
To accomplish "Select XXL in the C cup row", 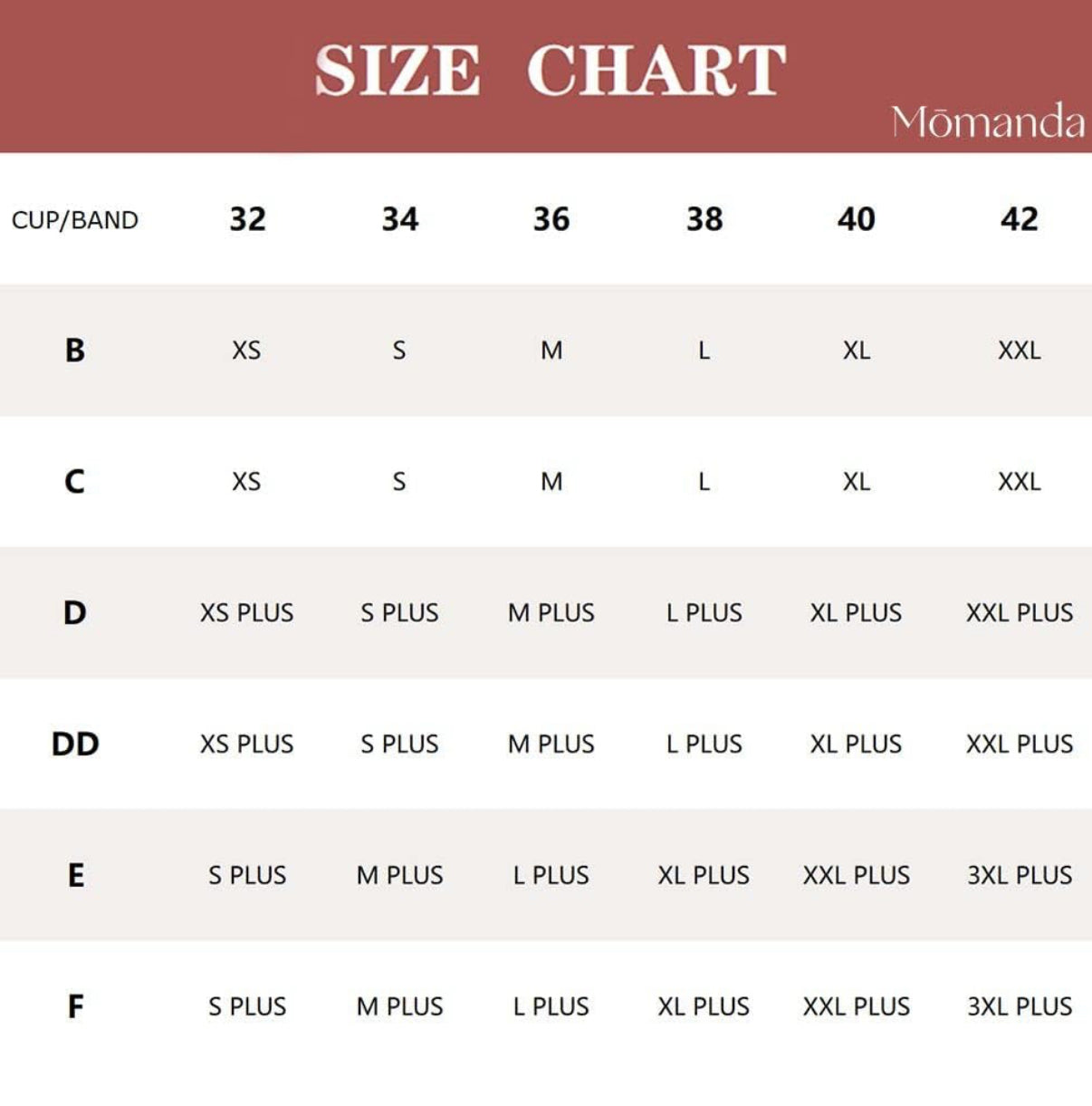I will tap(1019, 481).
